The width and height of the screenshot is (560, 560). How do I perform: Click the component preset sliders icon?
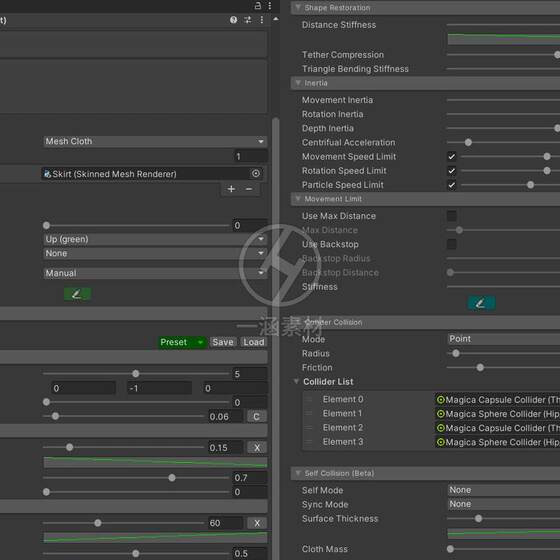[248, 20]
